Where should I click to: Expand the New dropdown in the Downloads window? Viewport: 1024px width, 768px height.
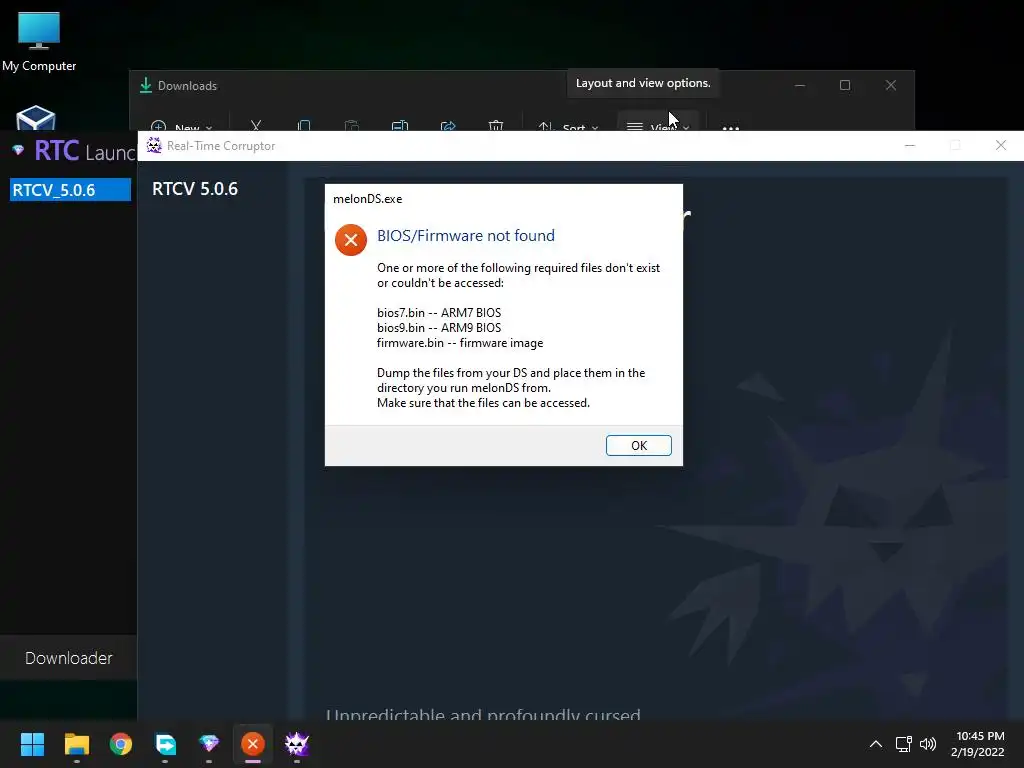[181, 126]
